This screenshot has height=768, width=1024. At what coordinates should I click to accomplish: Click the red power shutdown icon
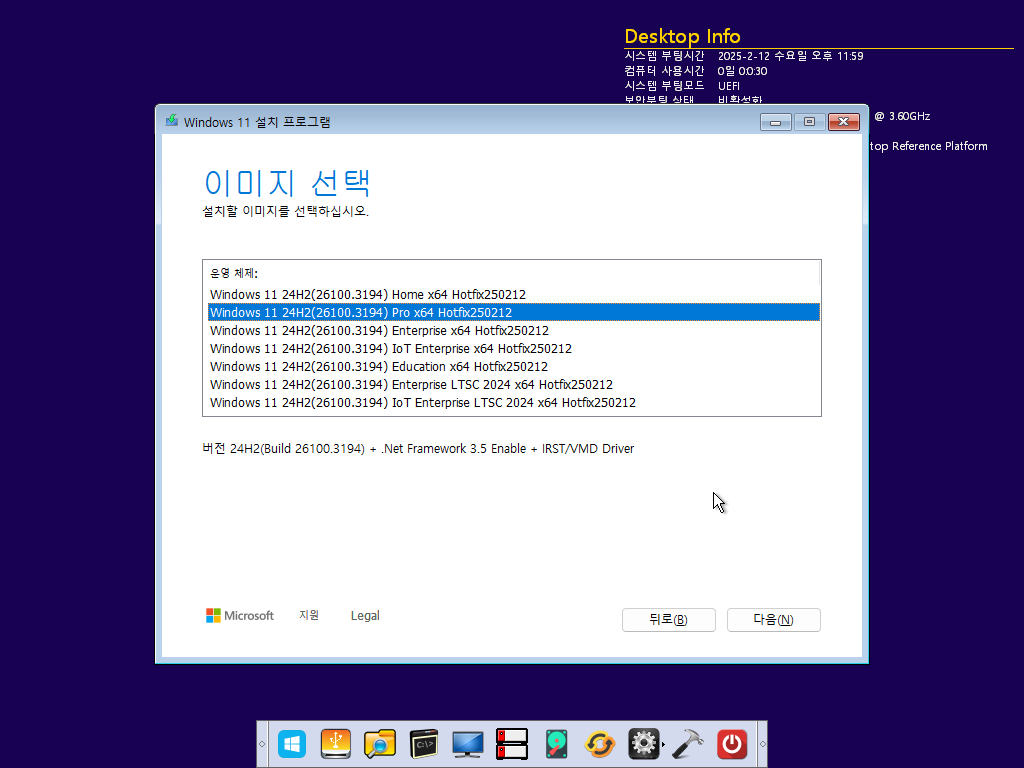[732, 744]
